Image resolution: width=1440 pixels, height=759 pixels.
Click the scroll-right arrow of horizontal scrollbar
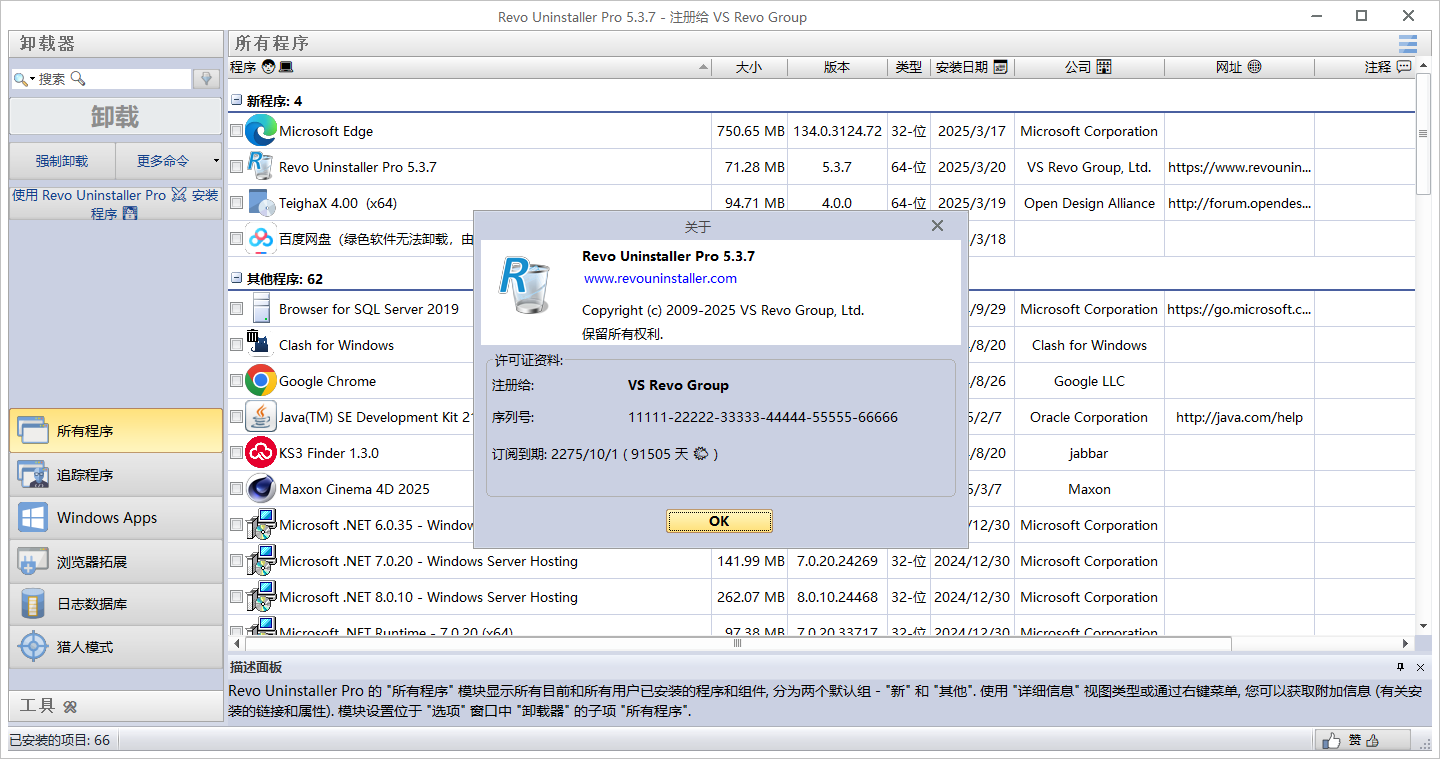coord(1405,643)
